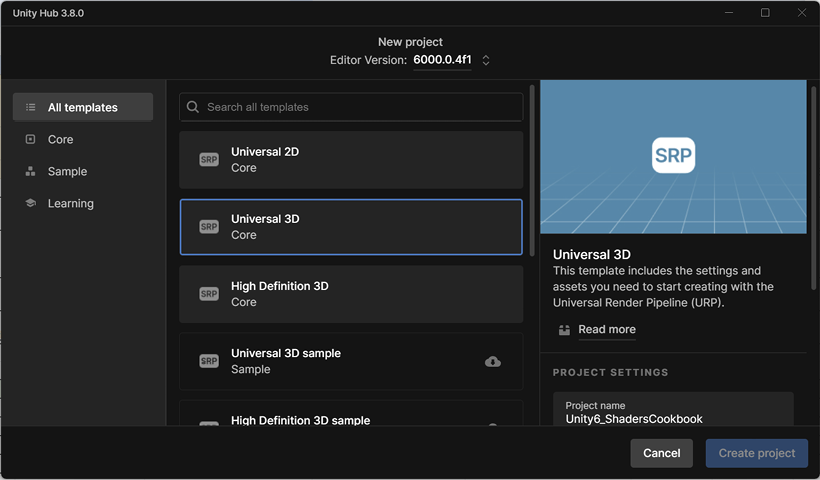
Task: Switch to the Core templates category
Action: point(60,139)
